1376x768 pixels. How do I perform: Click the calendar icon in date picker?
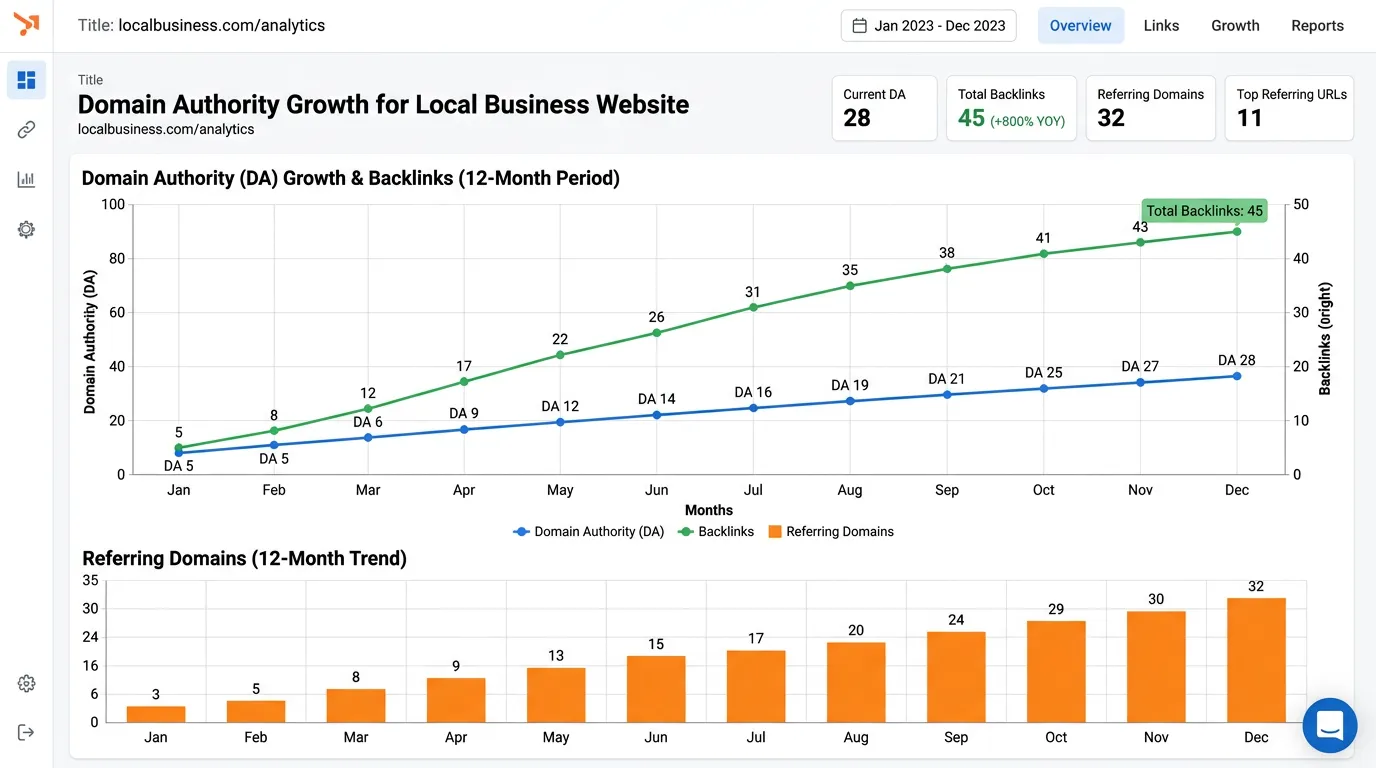(859, 26)
